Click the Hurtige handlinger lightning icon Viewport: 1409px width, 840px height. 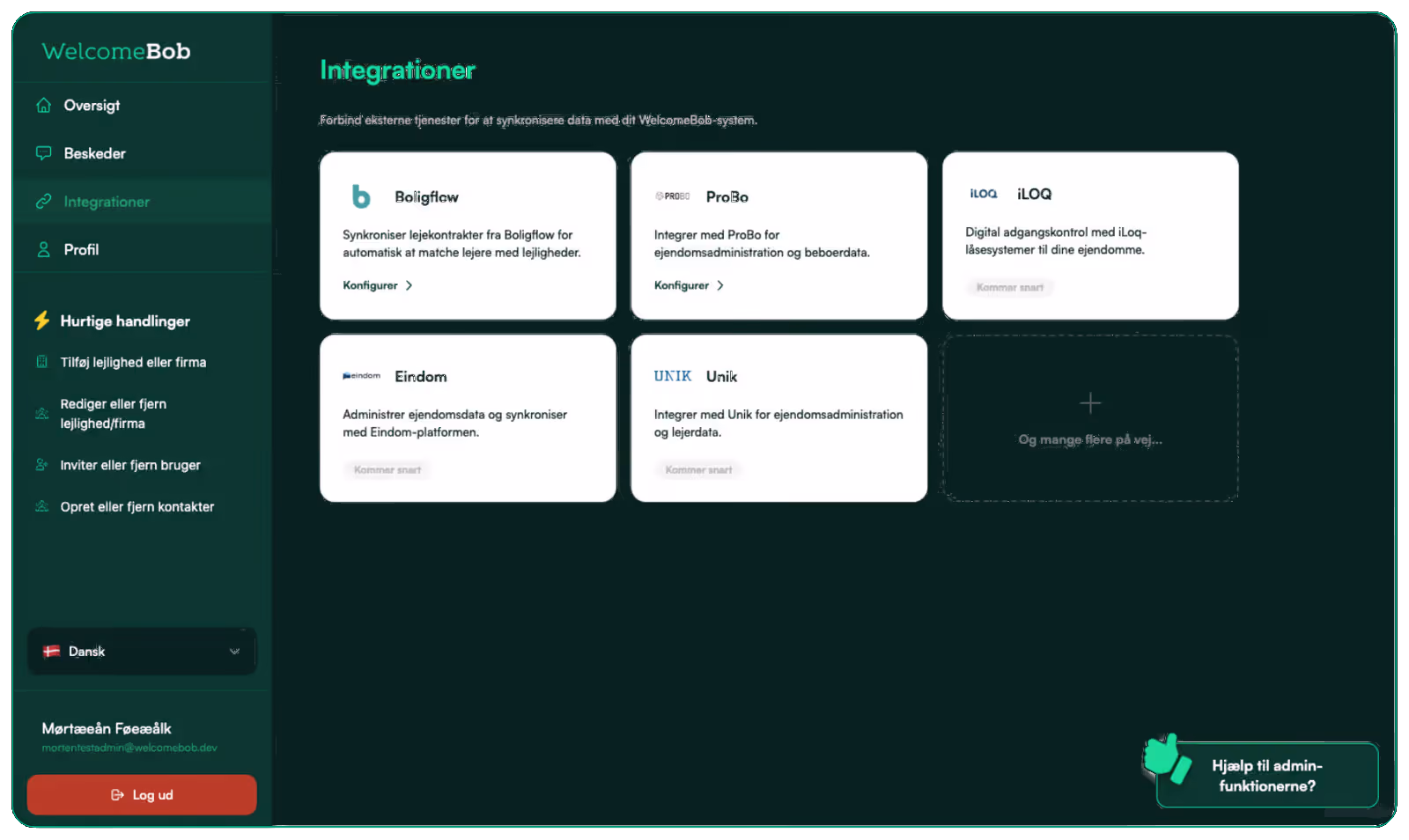(41, 321)
